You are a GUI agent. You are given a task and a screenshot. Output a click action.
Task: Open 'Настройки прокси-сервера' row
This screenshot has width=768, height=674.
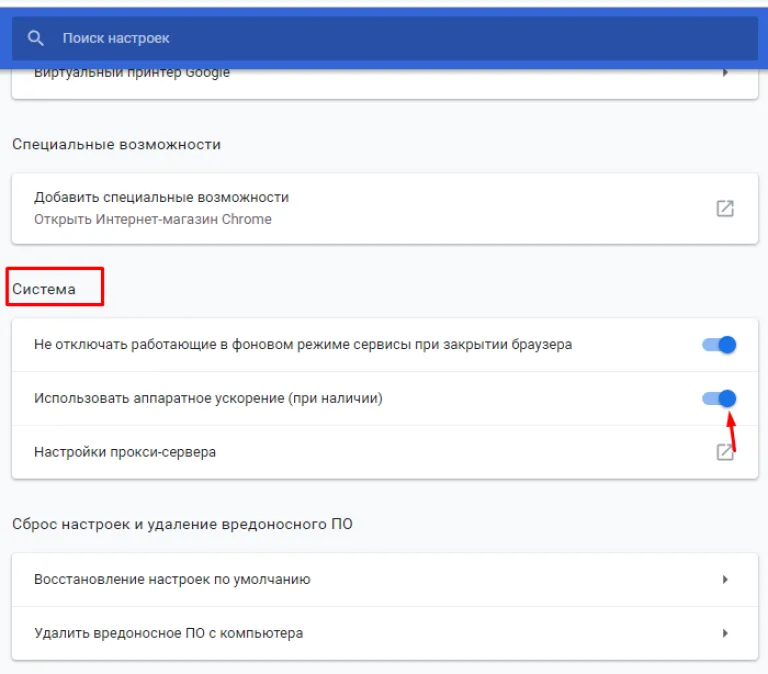point(385,452)
